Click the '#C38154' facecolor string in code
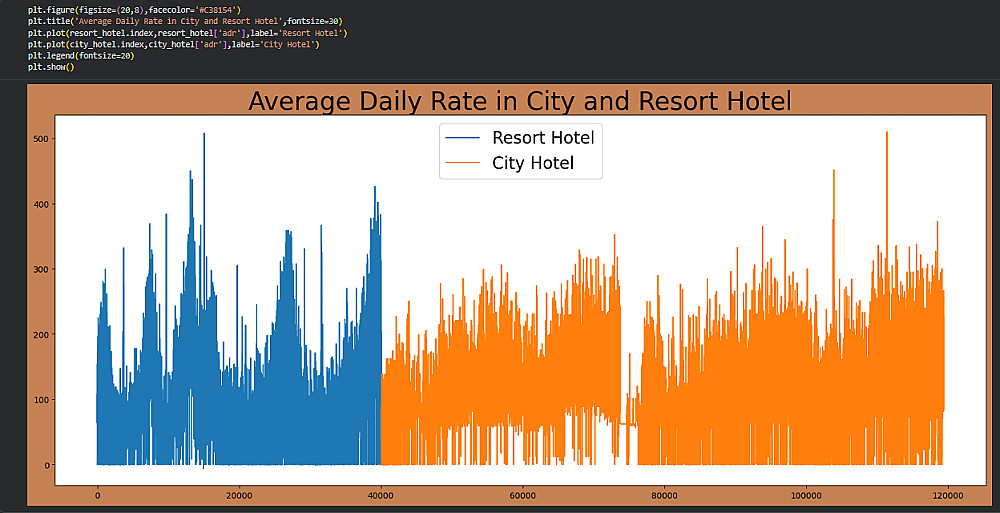This screenshot has width=1000, height=513. pyautogui.click(x=217, y=10)
